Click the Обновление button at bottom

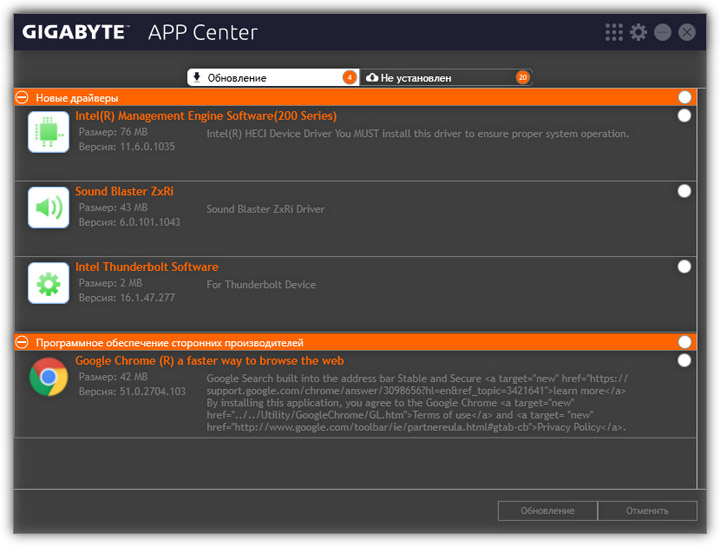coord(547,511)
